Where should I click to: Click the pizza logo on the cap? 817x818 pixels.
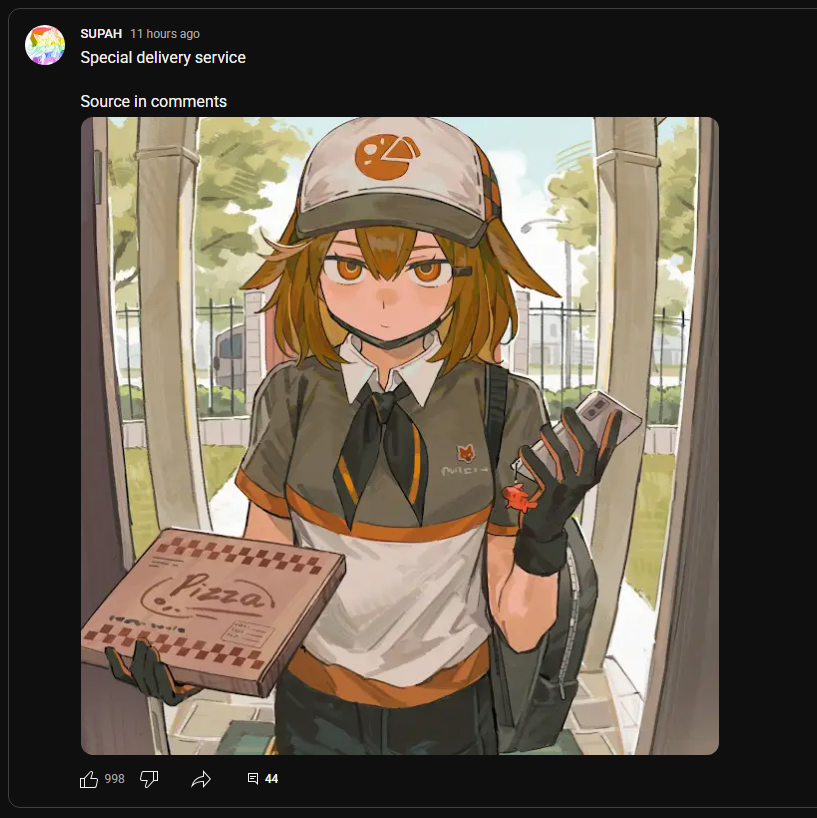pyautogui.click(x=387, y=157)
